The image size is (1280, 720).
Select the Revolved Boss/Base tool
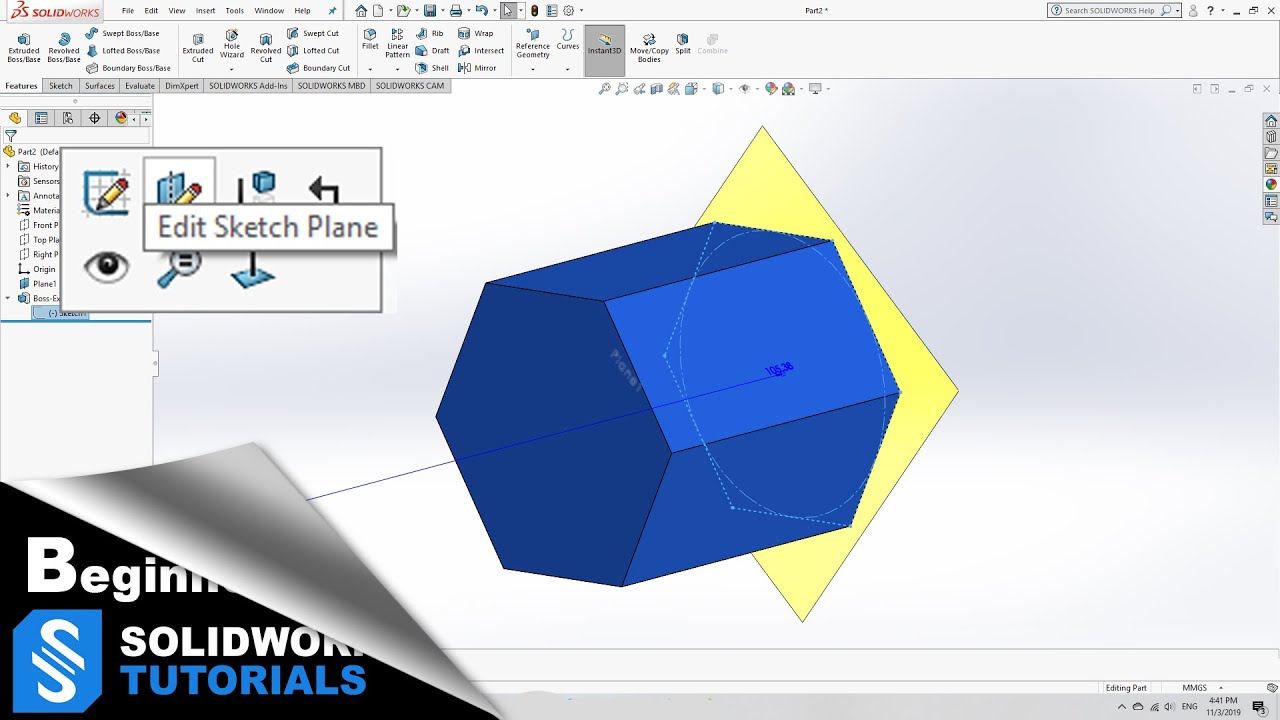[x=64, y=46]
